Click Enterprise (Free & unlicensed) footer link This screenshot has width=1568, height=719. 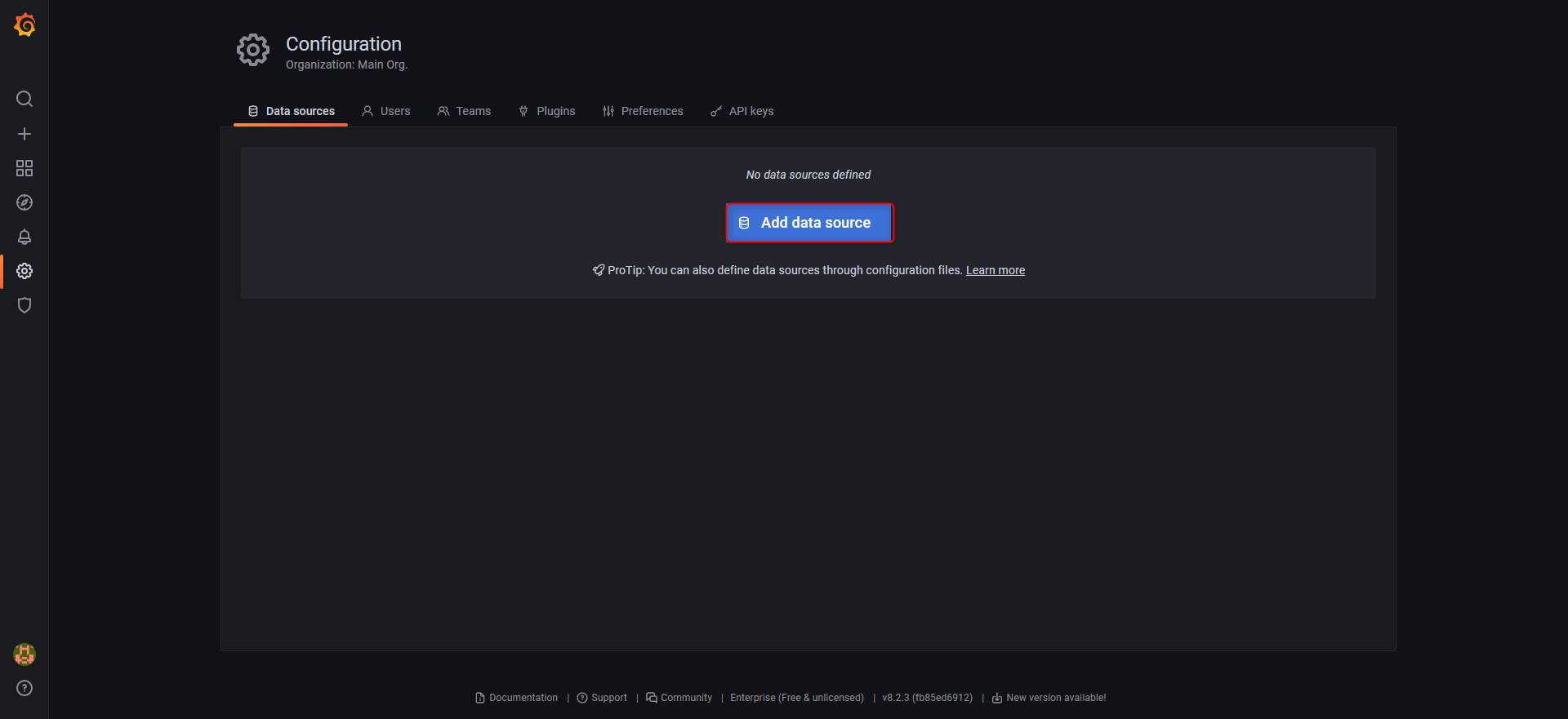pyautogui.click(x=797, y=698)
